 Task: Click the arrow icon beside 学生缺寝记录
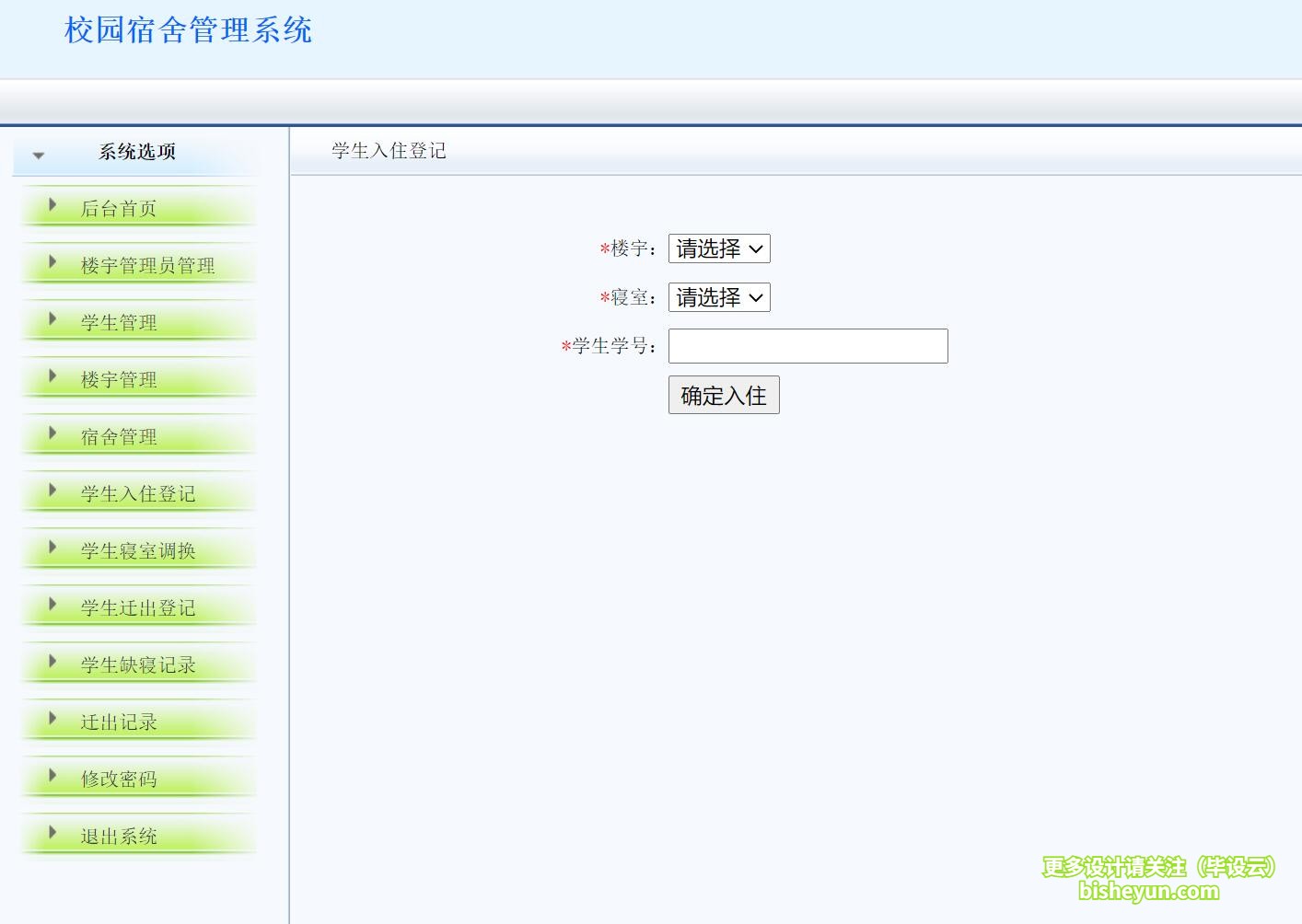click(52, 664)
